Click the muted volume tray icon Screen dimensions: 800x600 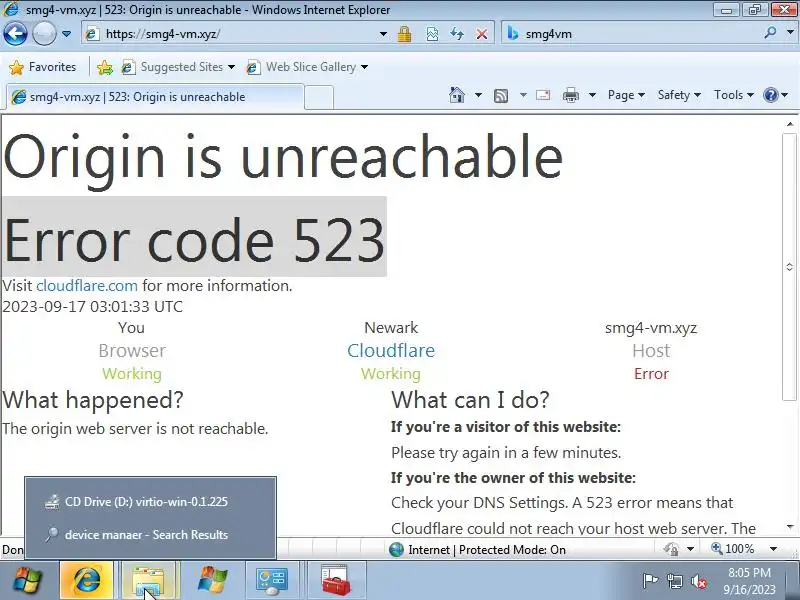(x=699, y=581)
